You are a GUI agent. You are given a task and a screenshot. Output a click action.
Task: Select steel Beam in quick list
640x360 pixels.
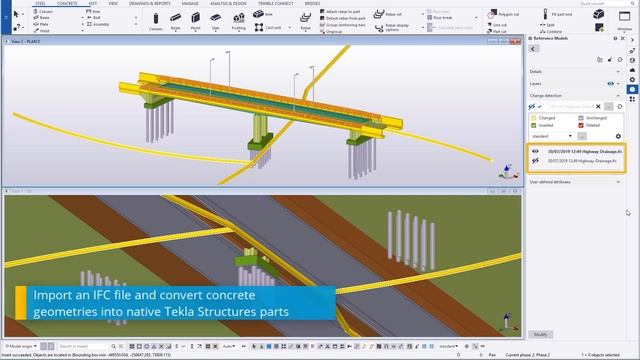42,18
